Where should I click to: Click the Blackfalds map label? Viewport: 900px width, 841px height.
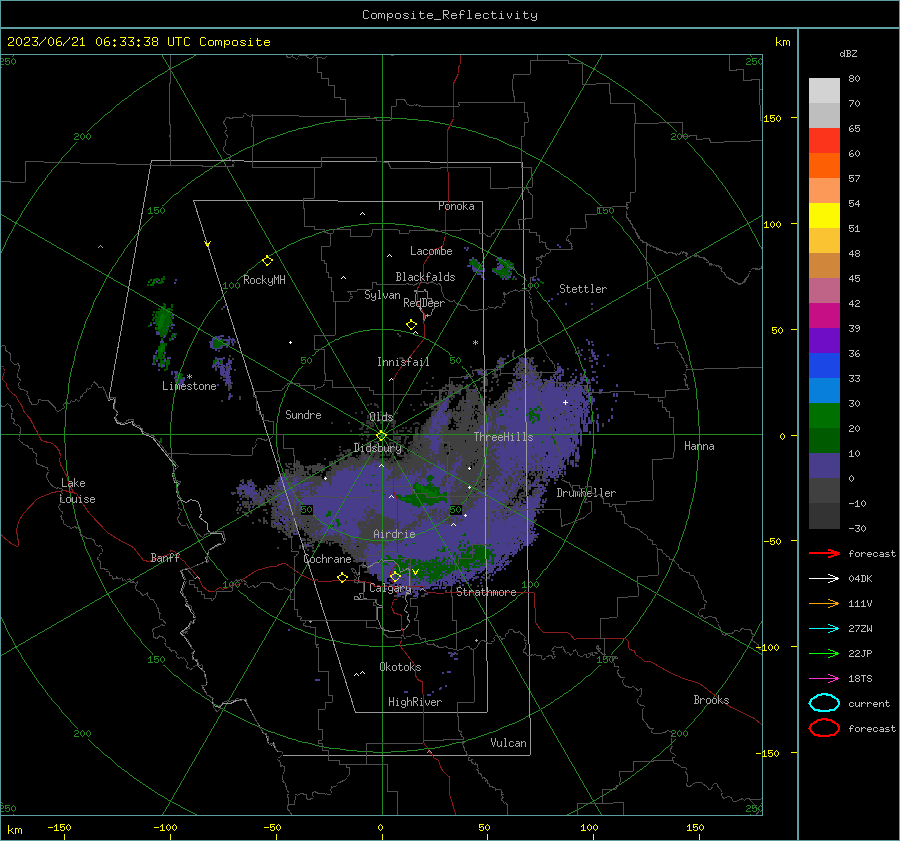click(425, 277)
